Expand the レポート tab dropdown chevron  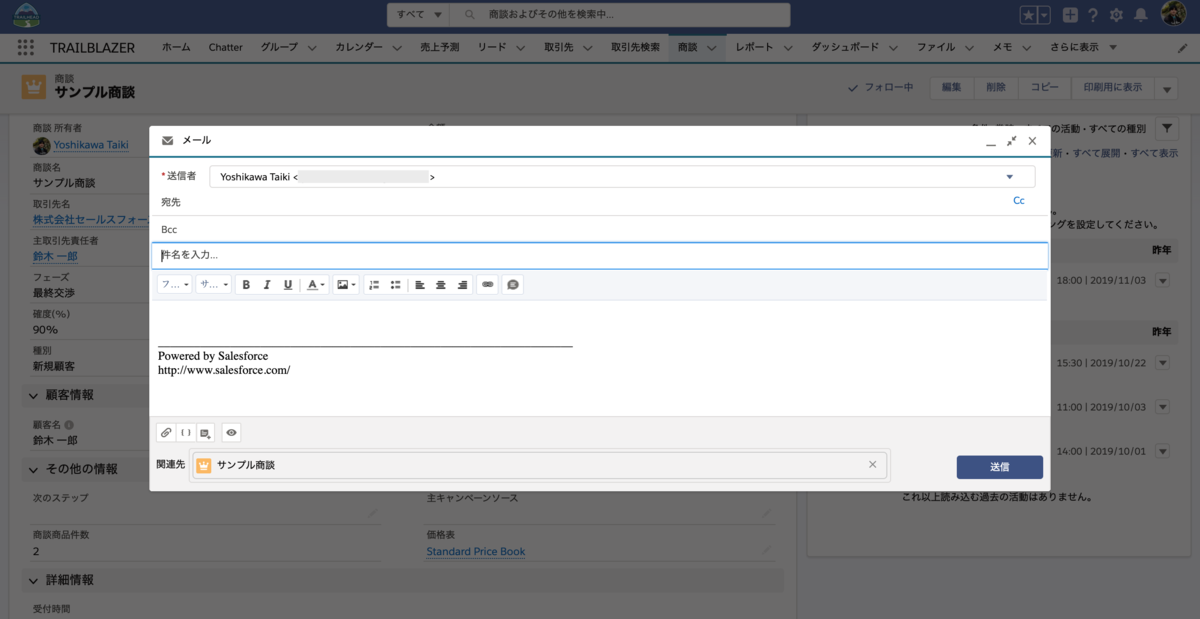788,47
